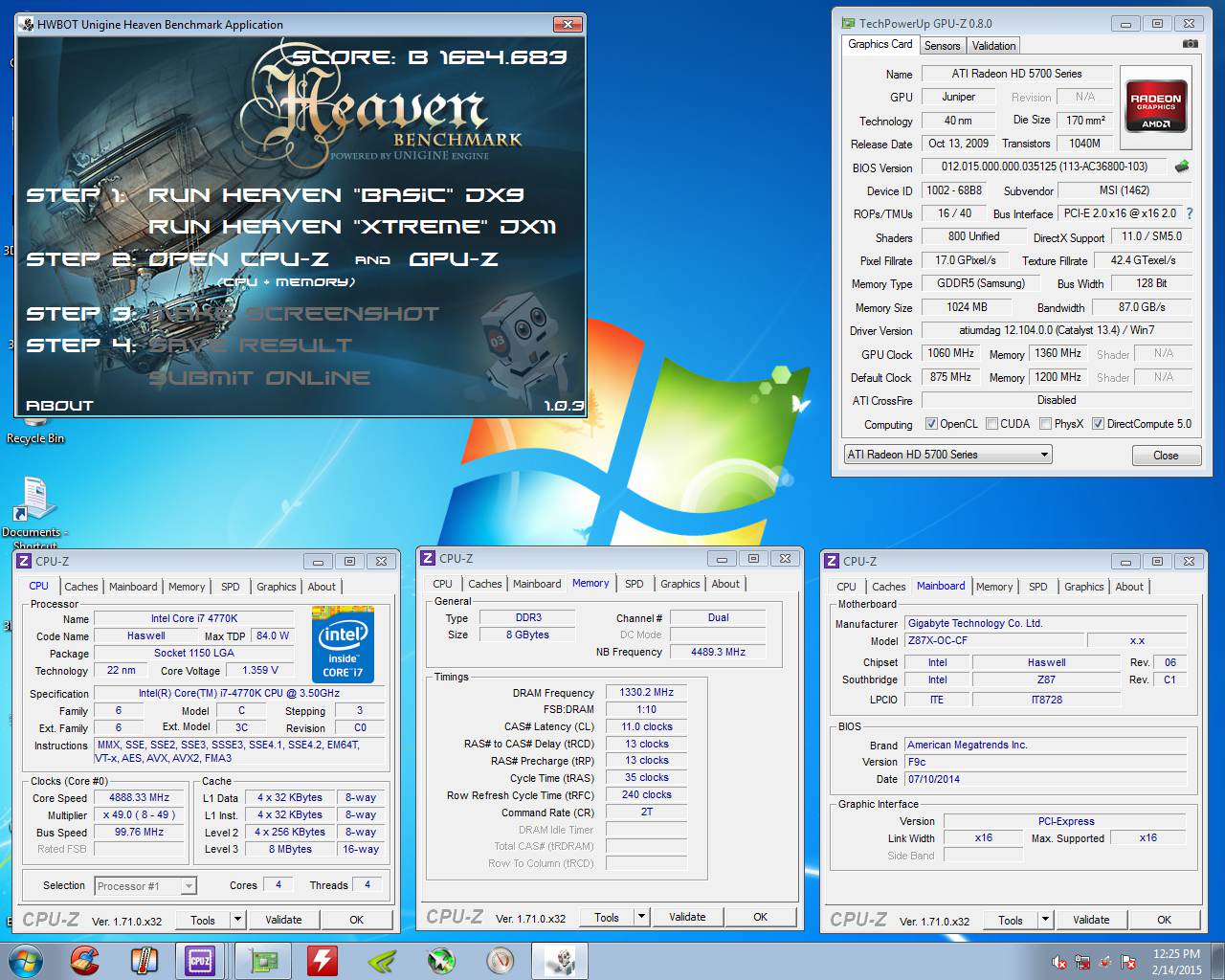
Task: Click Run Heaven "Xtreme" DX11
Action: pos(352,227)
